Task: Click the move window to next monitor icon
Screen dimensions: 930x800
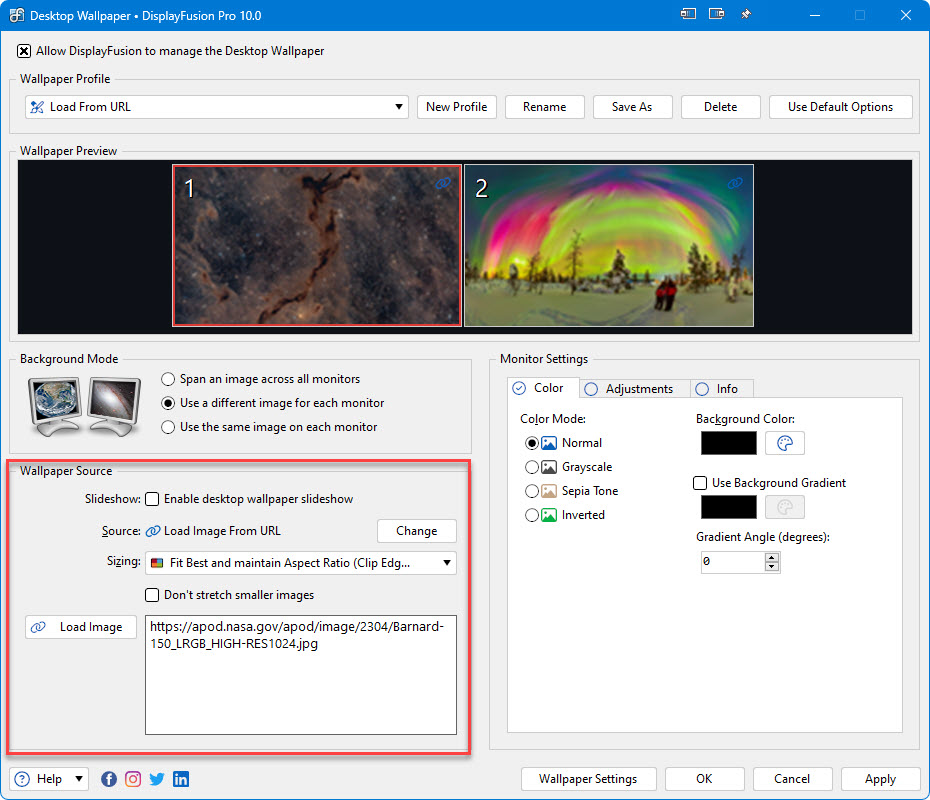Action: [x=717, y=15]
